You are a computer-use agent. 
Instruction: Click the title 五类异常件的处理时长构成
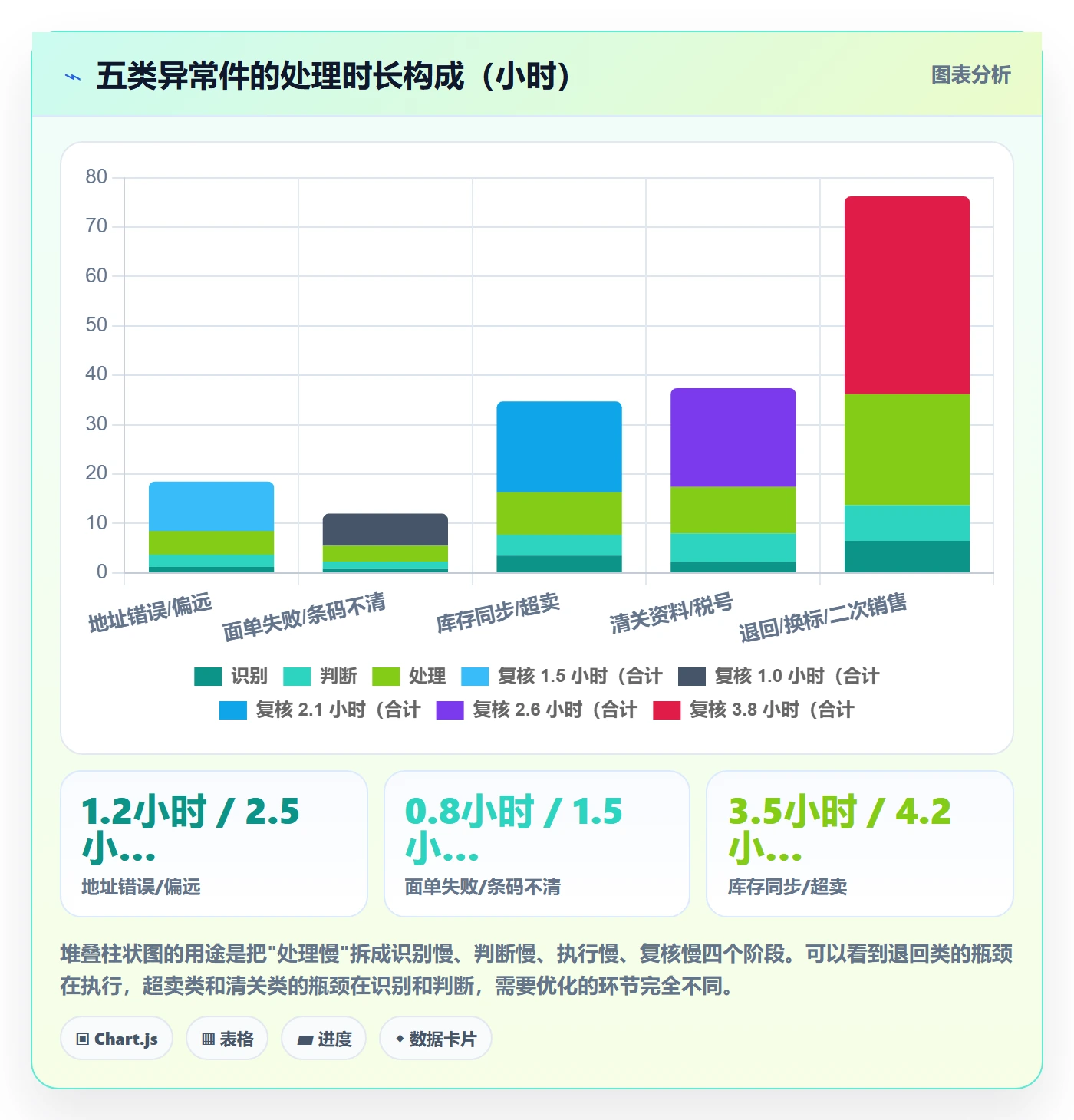click(280, 76)
